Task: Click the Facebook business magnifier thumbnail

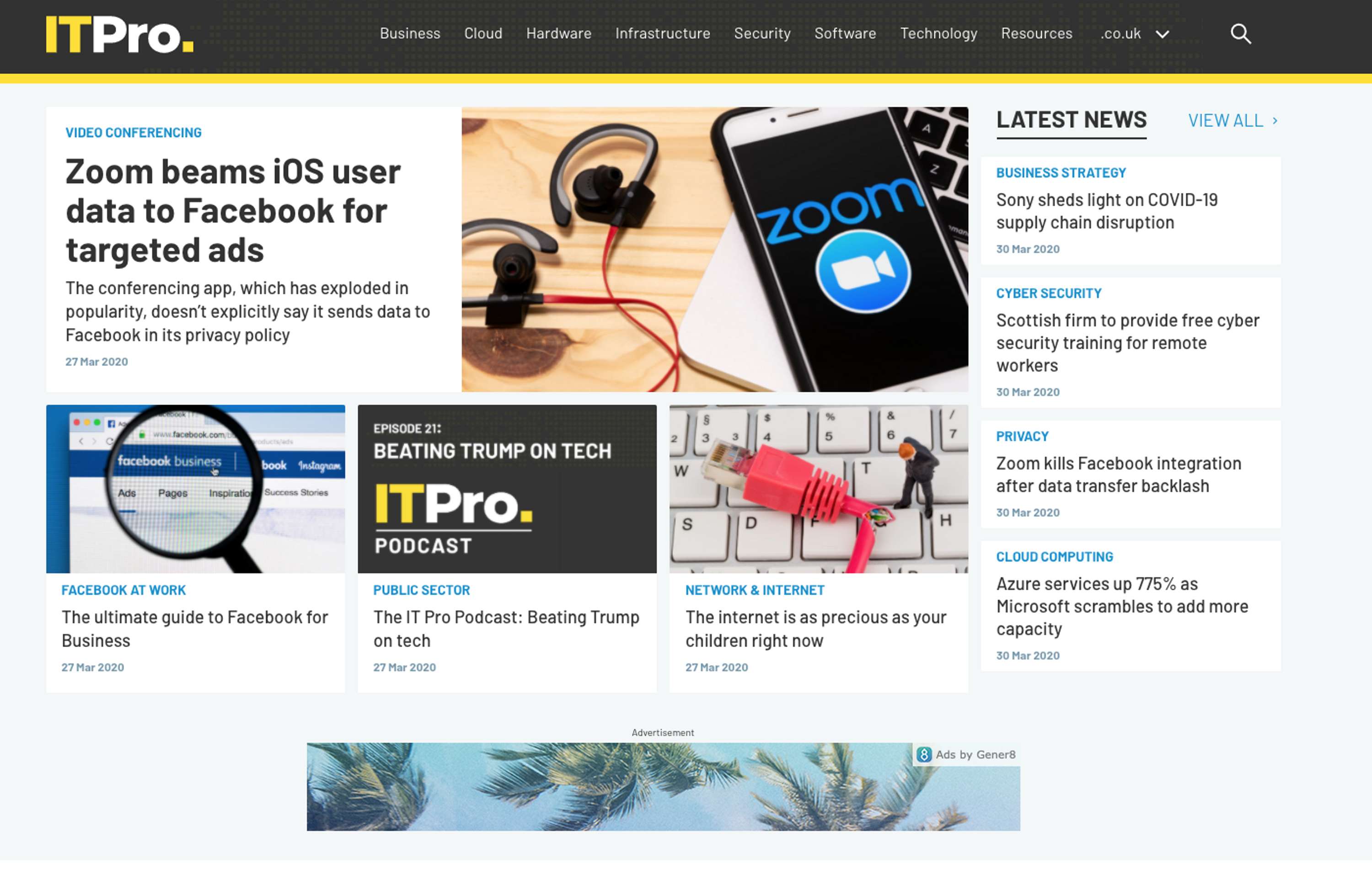Action: pos(195,489)
